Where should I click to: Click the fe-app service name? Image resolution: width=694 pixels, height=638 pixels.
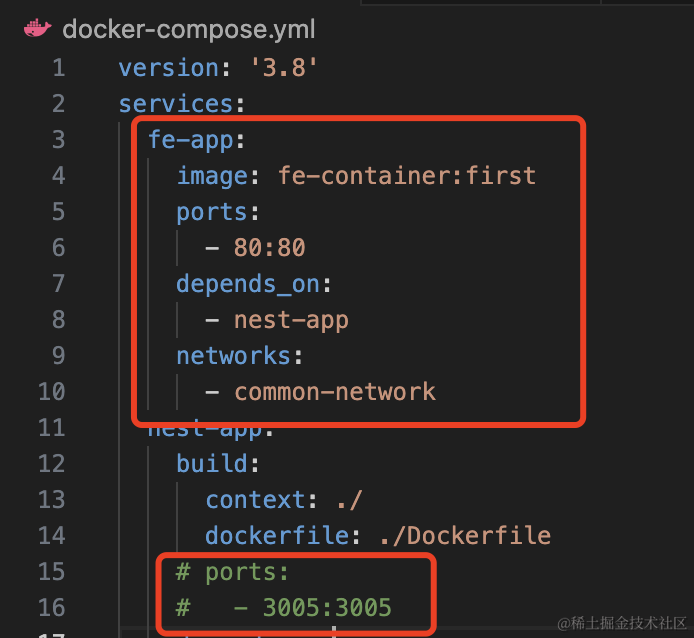pyautogui.click(x=191, y=140)
